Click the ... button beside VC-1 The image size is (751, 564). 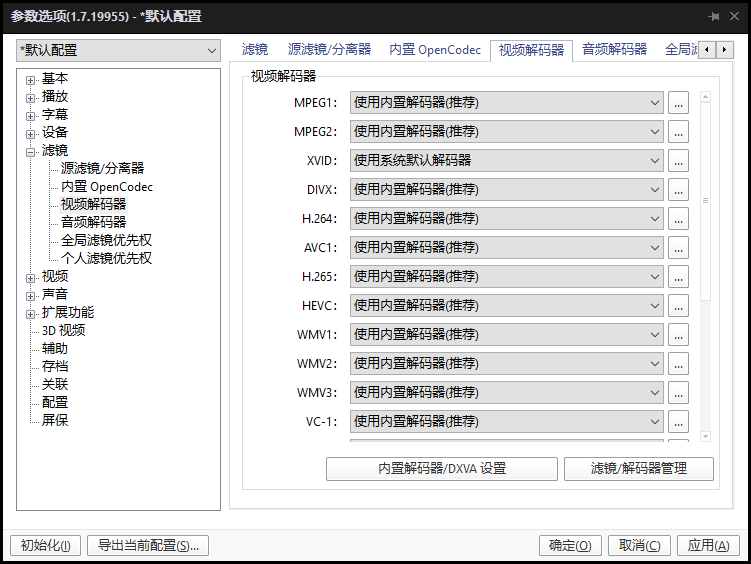[678, 421]
